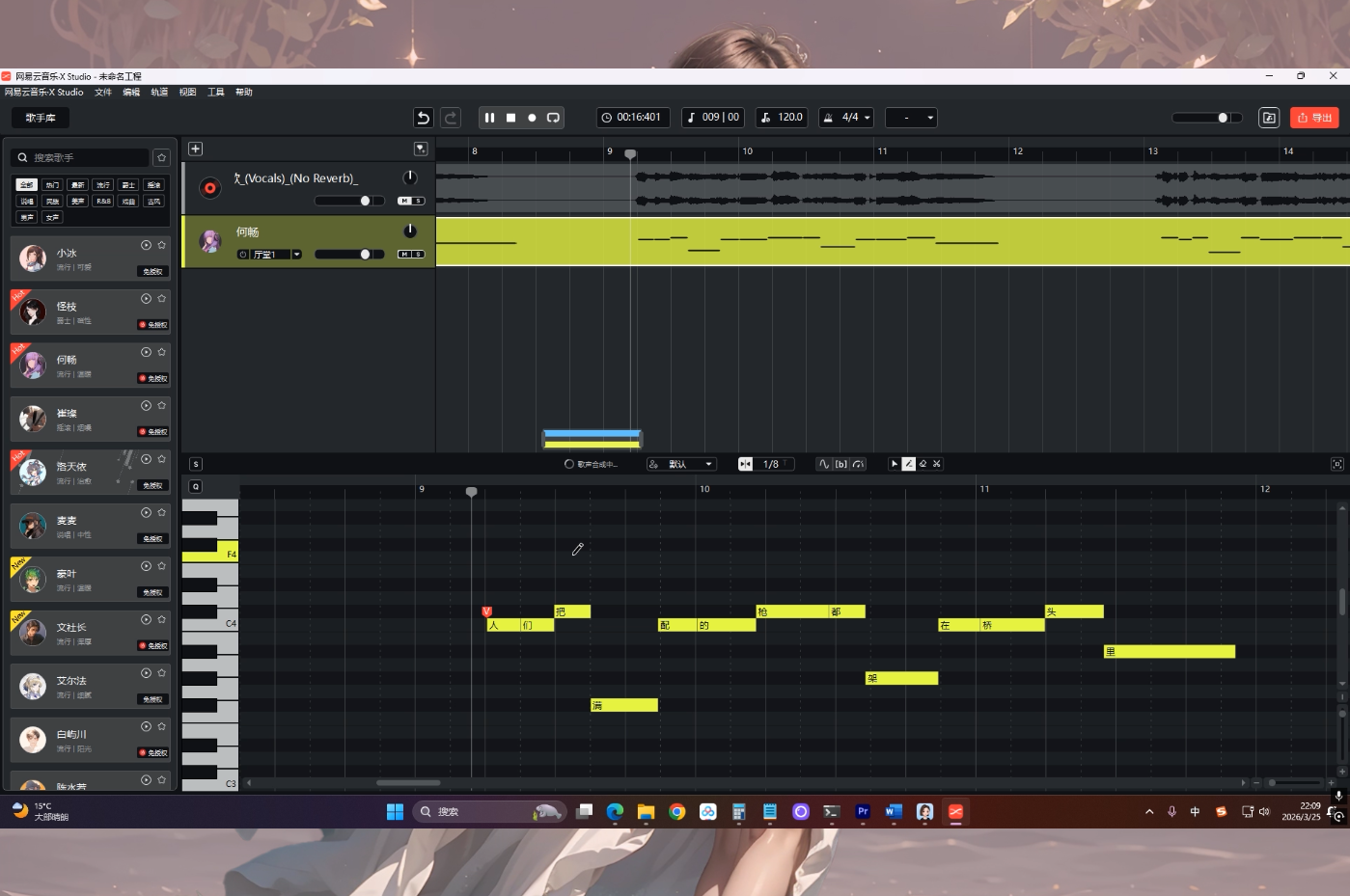Open the 文件 menu

[x=103, y=93]
